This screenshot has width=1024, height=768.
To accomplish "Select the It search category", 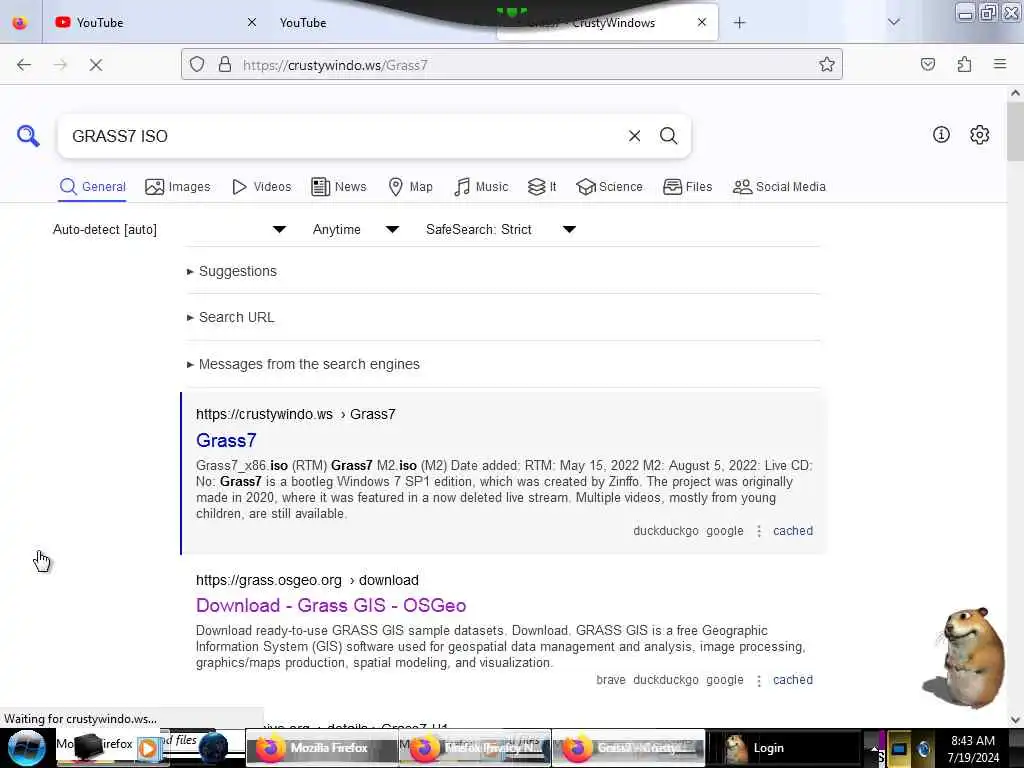I will click(x=542, y=187).
